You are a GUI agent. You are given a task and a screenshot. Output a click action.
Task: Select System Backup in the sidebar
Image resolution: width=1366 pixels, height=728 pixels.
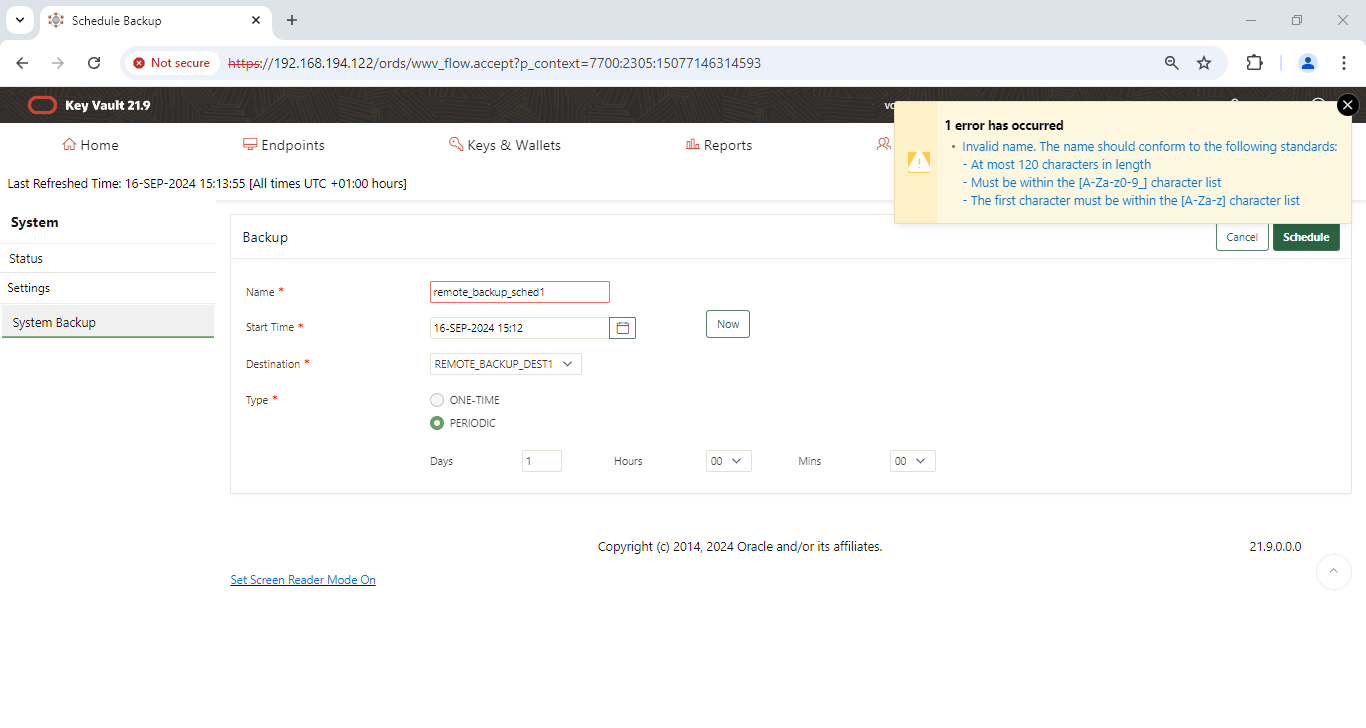(x=108, y=322)
